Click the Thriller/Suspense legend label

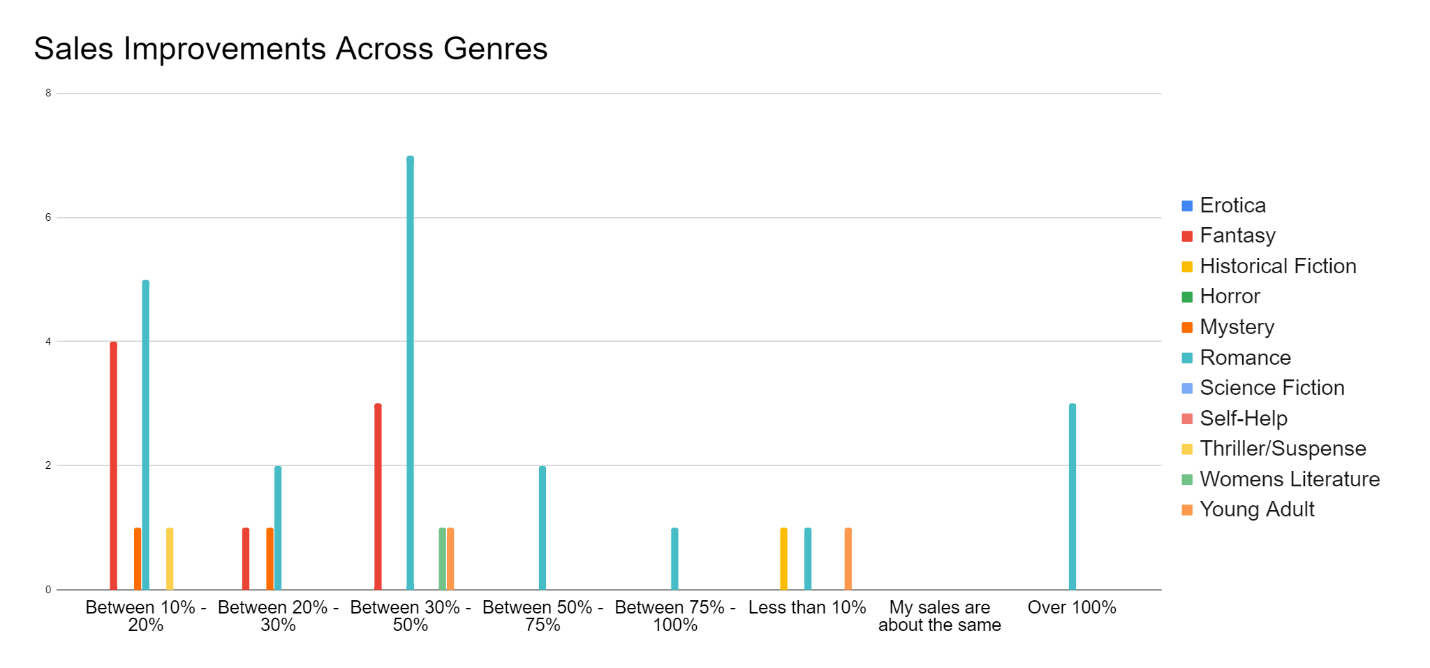1282,449
